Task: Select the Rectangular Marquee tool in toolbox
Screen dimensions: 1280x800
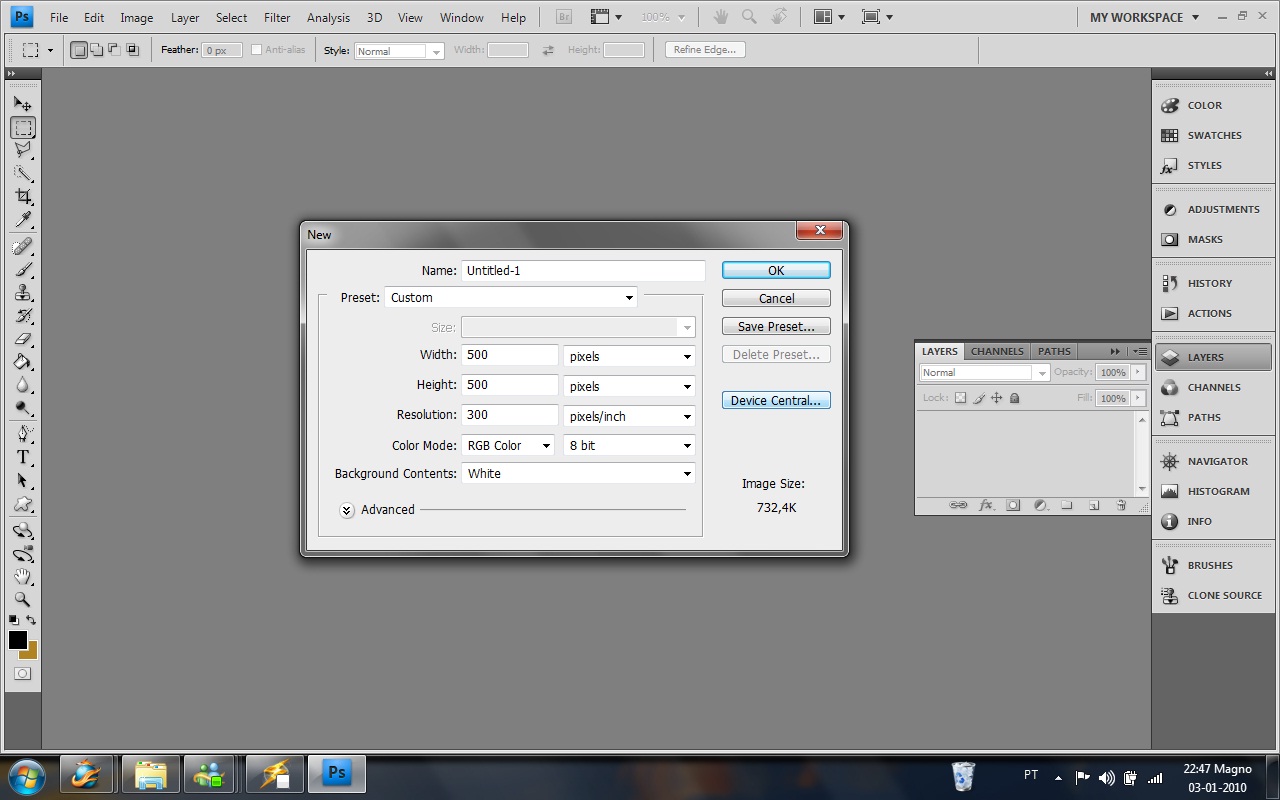Action: coord(23,128)
